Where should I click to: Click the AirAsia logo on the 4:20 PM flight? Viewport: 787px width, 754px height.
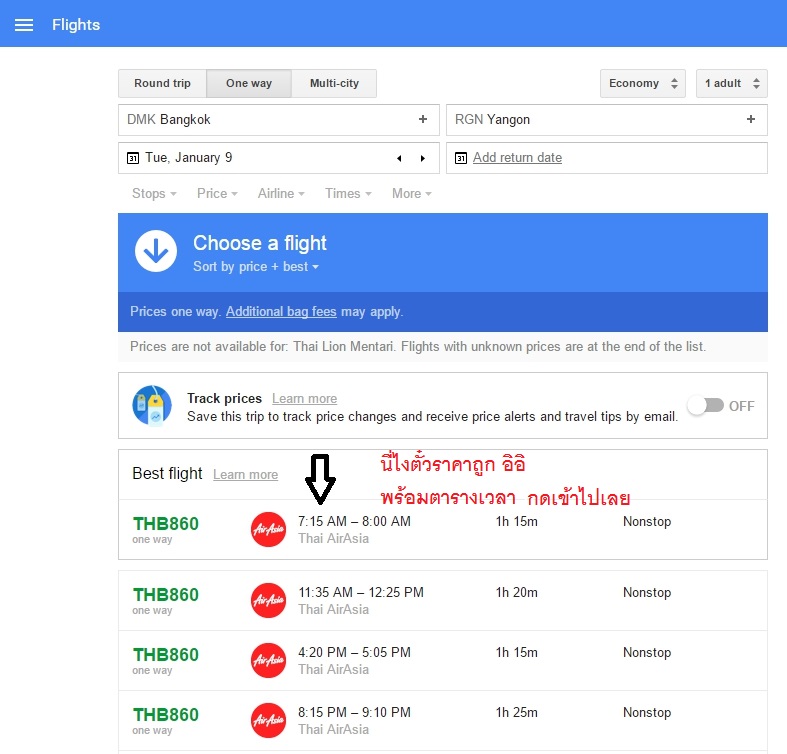tap(268, 660)
